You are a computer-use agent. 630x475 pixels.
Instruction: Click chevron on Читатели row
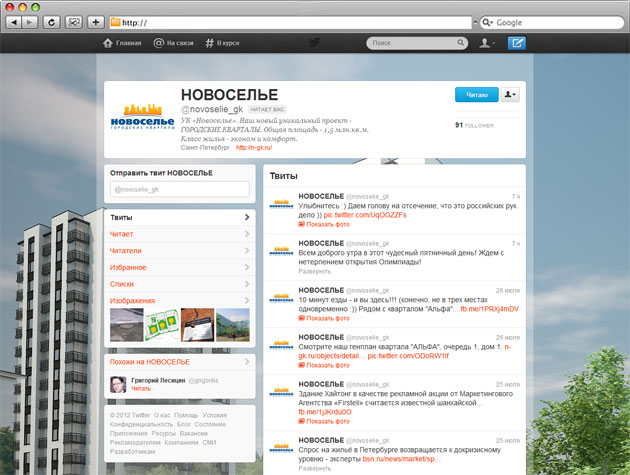click(247, 251)
